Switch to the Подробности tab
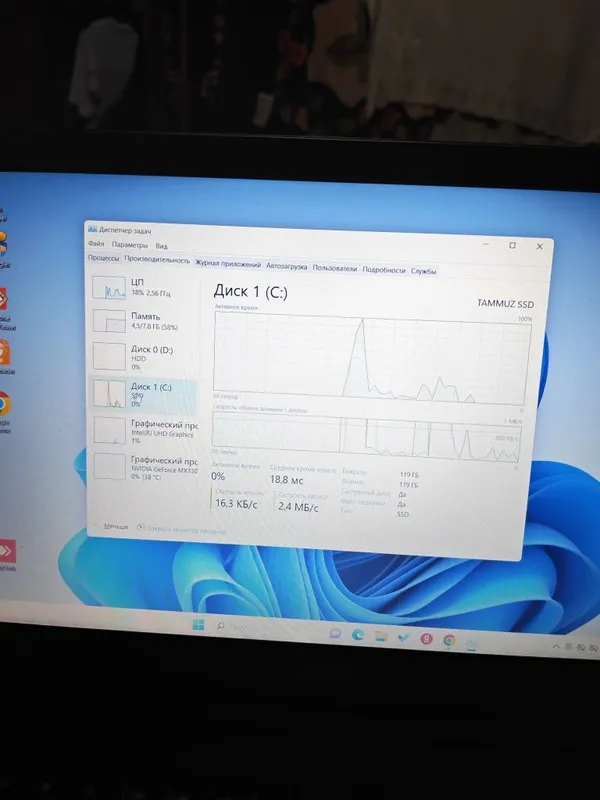Viewport: 600px width, 800px height. tap(384, 270)
